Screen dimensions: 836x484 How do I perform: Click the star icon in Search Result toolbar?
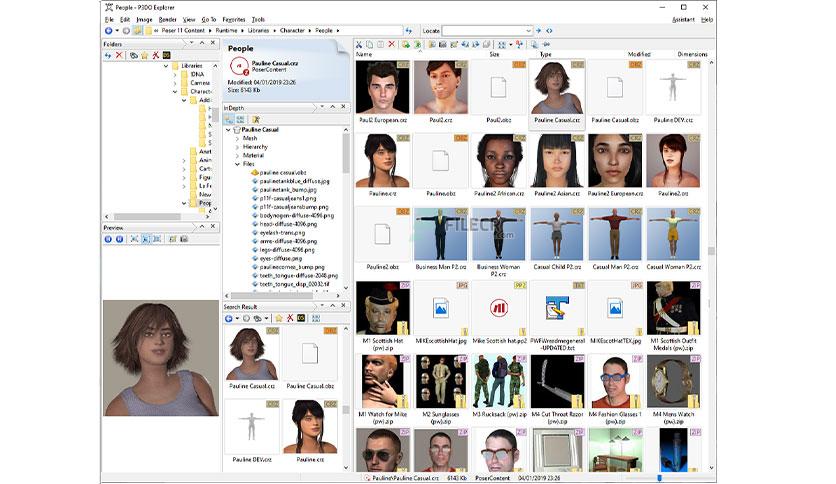[278, 318]
